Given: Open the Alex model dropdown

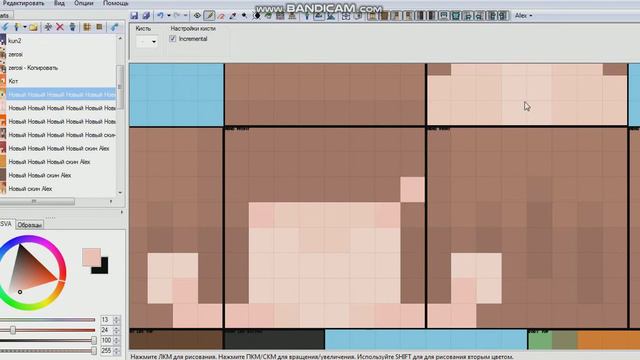Looking at the screenshot, I should 523,16.
